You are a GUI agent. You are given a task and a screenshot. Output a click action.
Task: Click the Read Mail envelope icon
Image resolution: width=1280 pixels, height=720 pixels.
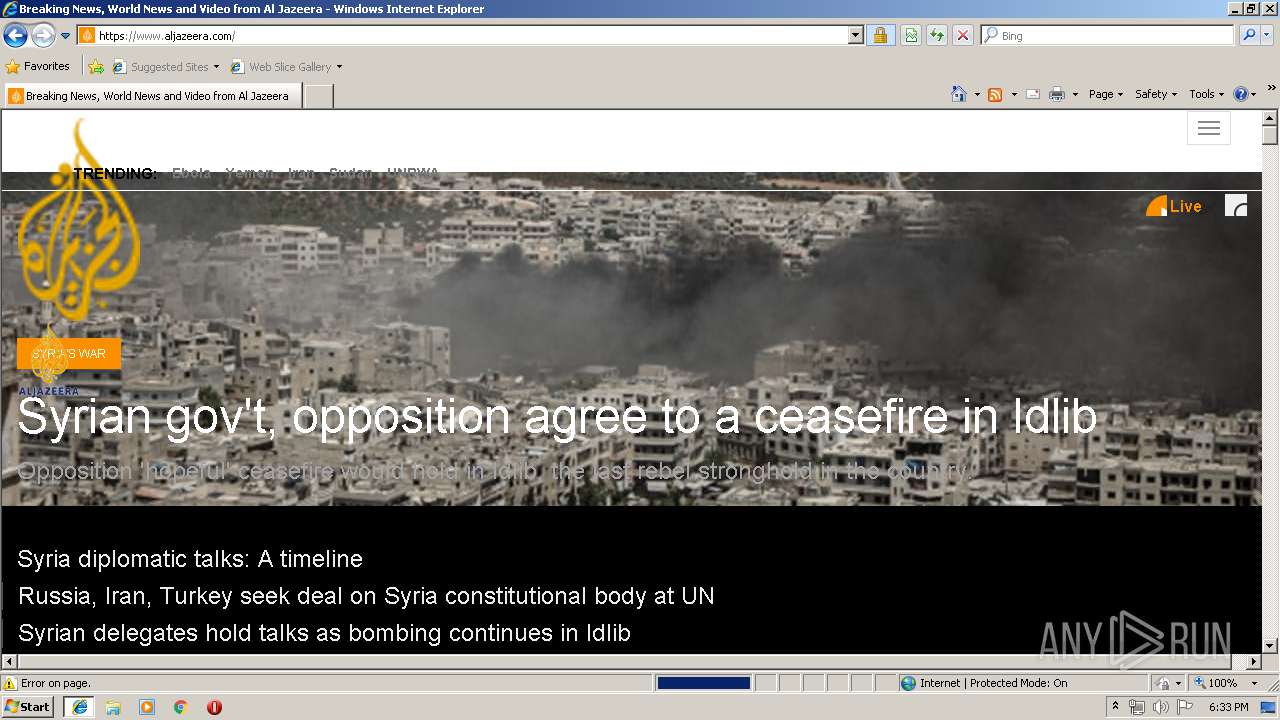pyautogui.click(x=1033, y=94)
